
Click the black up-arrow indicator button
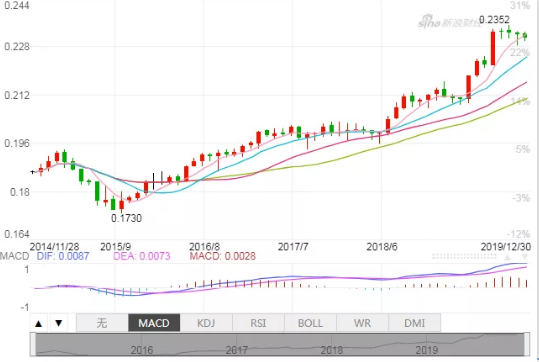pyautogui.click(x=39, y=323)
